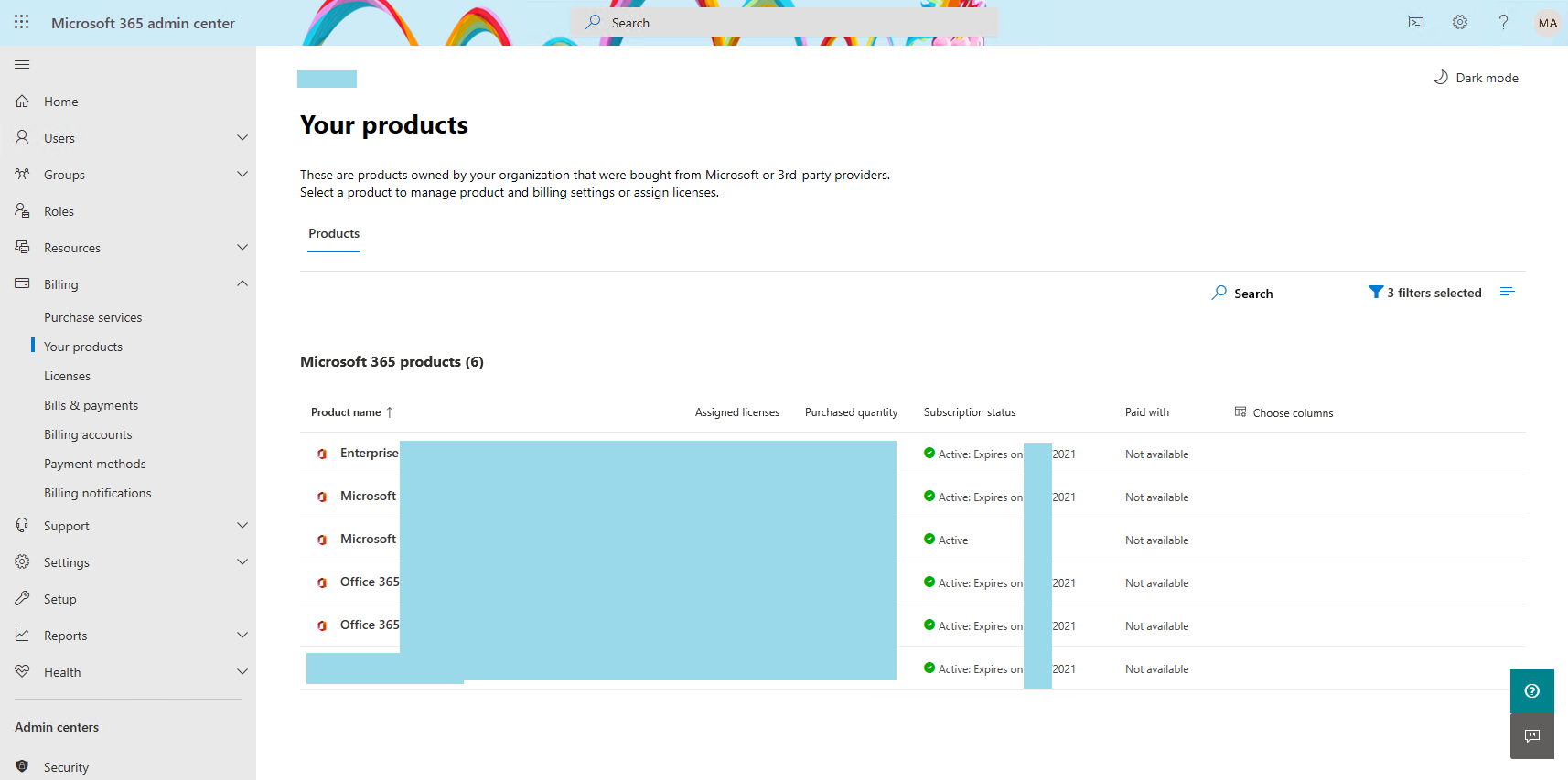This screenshot has height=780, width=1568.
Task: Click the Purchased quantity column header
Action: coord(851,412)
